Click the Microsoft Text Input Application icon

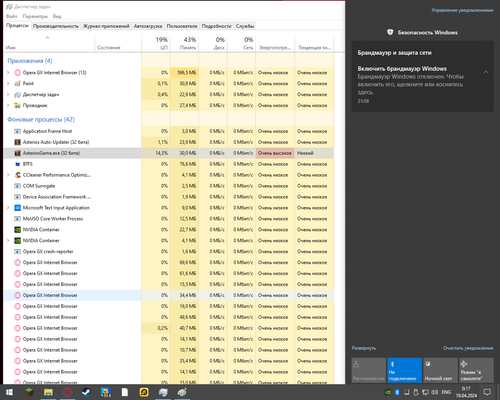[18, 208]
